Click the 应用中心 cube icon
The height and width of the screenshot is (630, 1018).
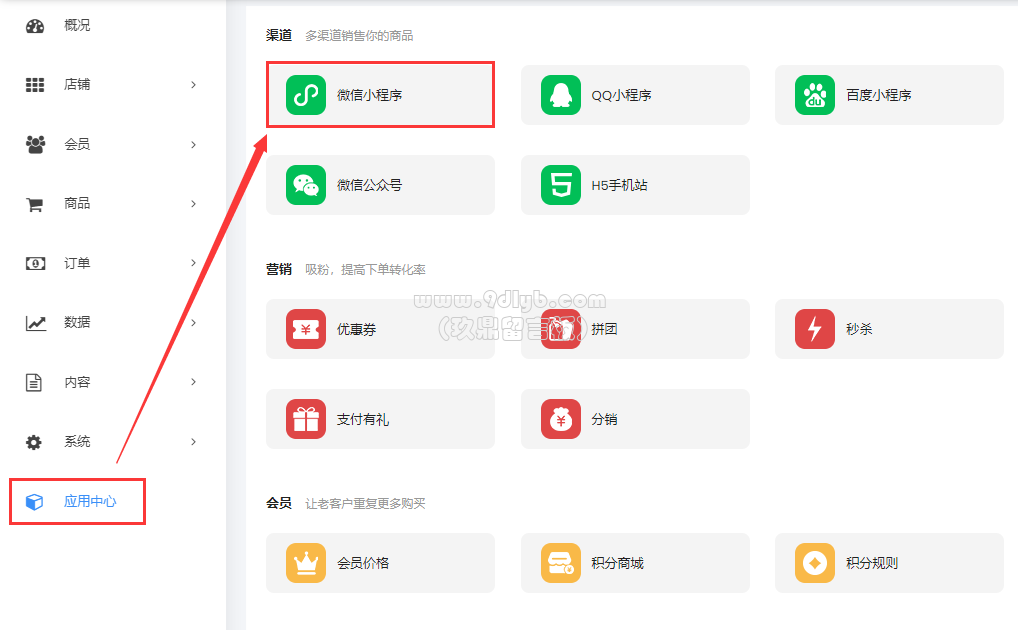click(x=34, y=501)
